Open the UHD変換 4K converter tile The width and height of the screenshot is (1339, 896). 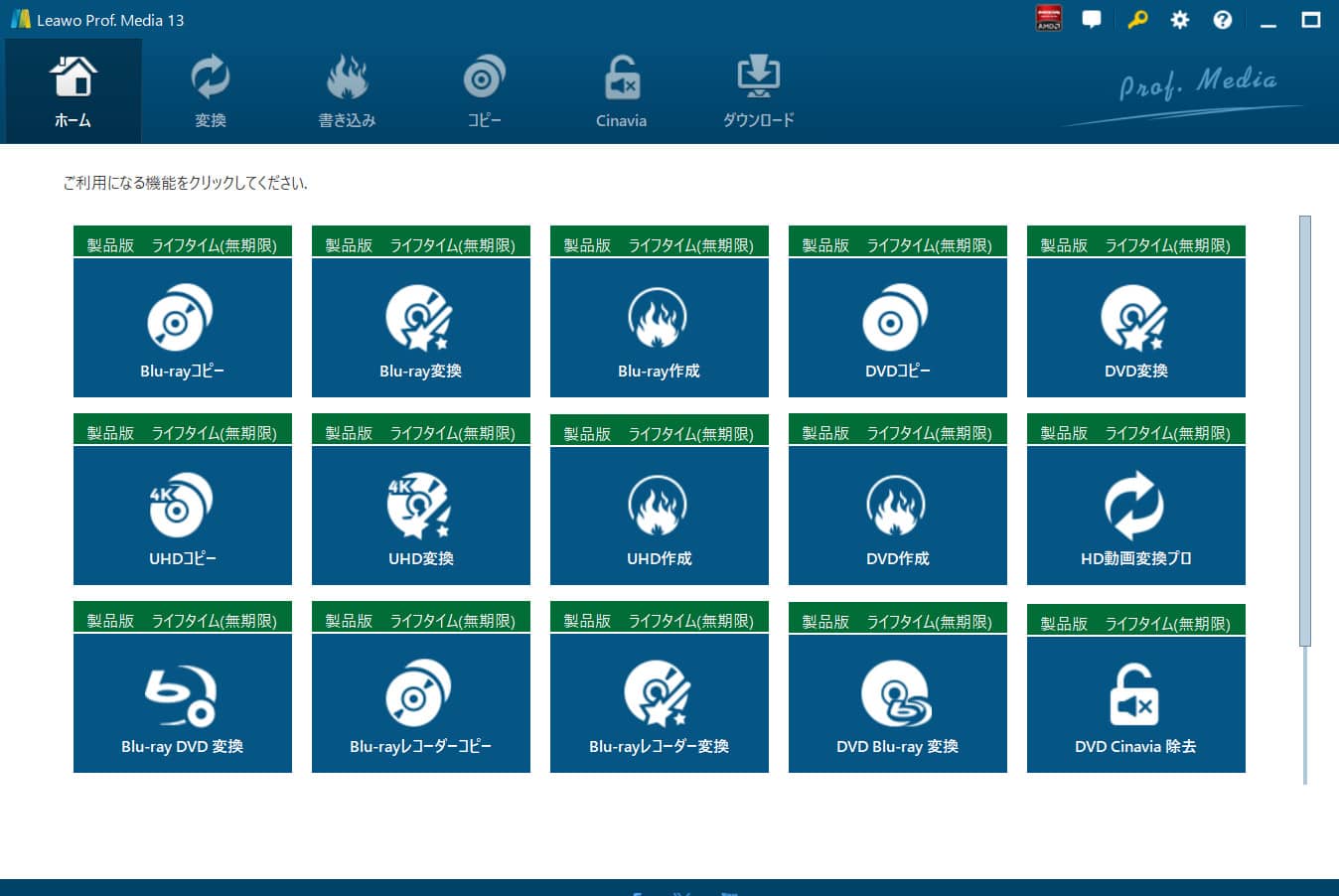[420, 516]
